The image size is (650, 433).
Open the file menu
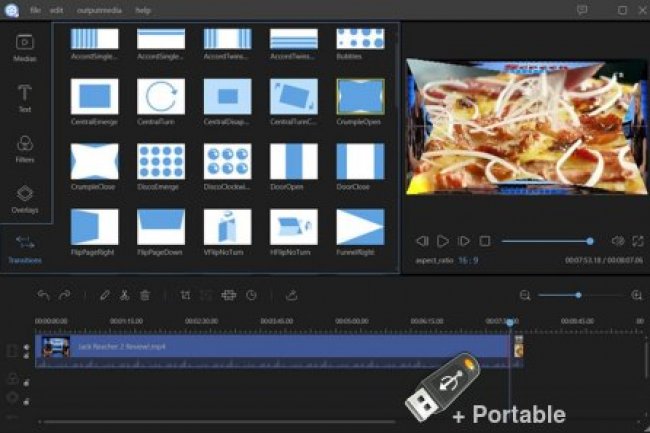click(x=35, y=10)
